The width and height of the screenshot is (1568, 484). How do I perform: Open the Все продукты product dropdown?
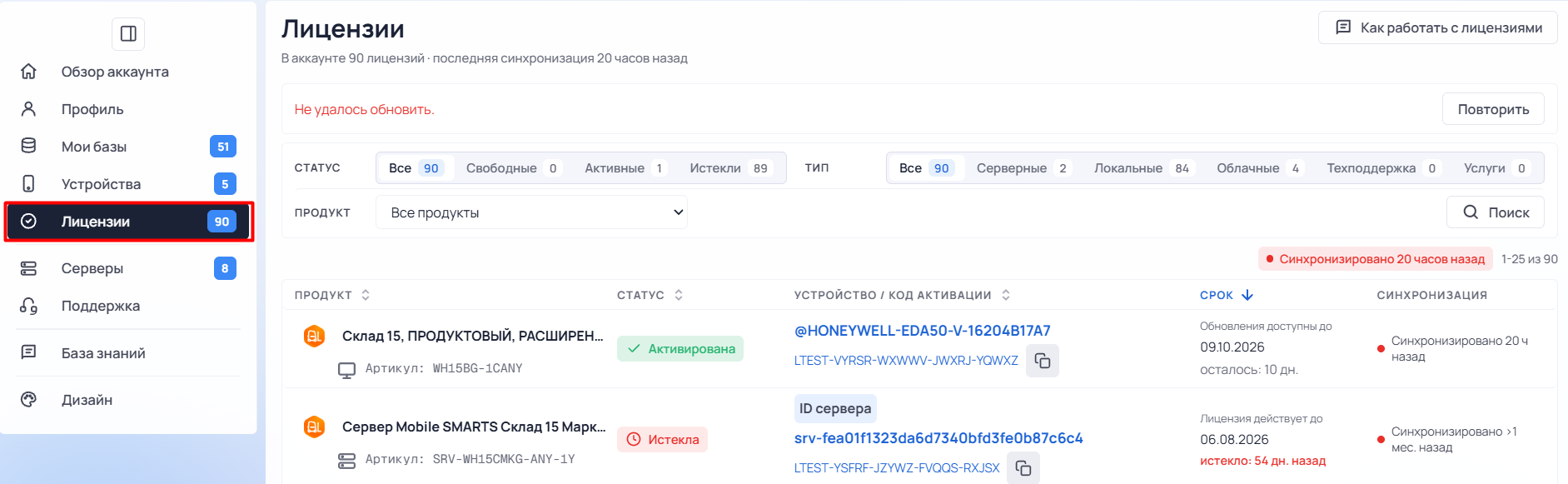[531, 212]
